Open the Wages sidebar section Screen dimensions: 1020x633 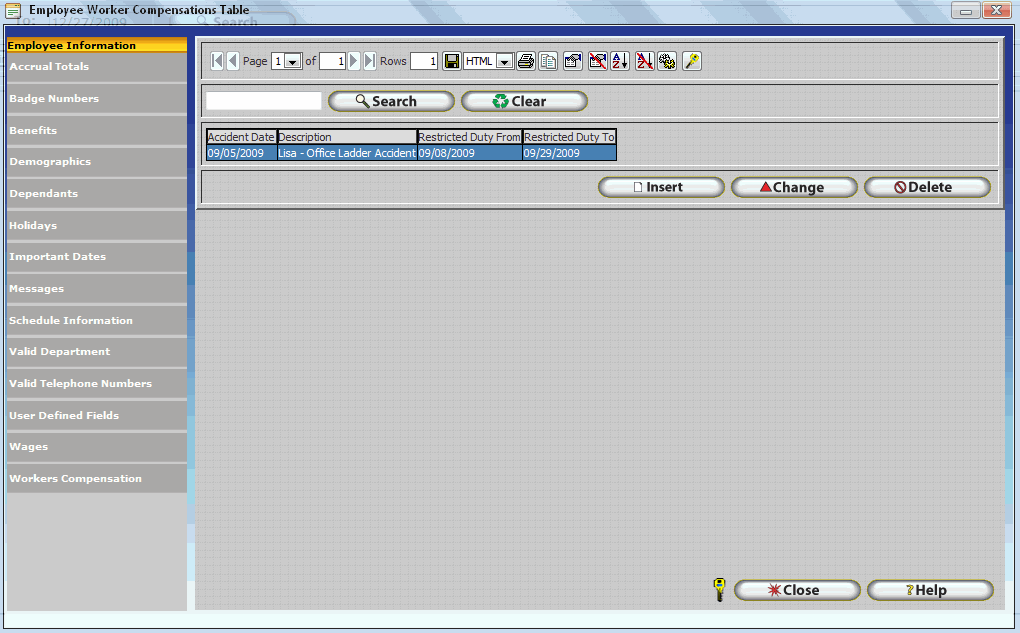[x=29, y=447]
